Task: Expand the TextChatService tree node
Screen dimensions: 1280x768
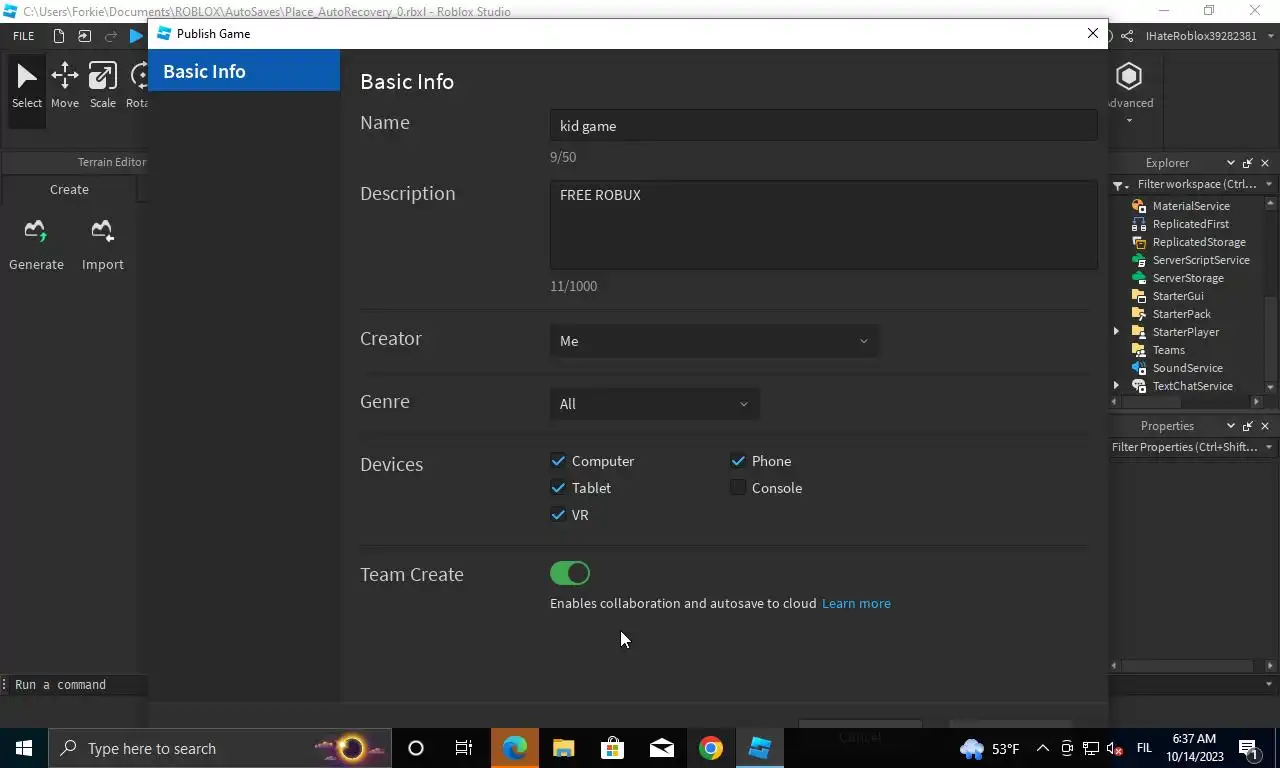Action: [x=1116, y=386]
